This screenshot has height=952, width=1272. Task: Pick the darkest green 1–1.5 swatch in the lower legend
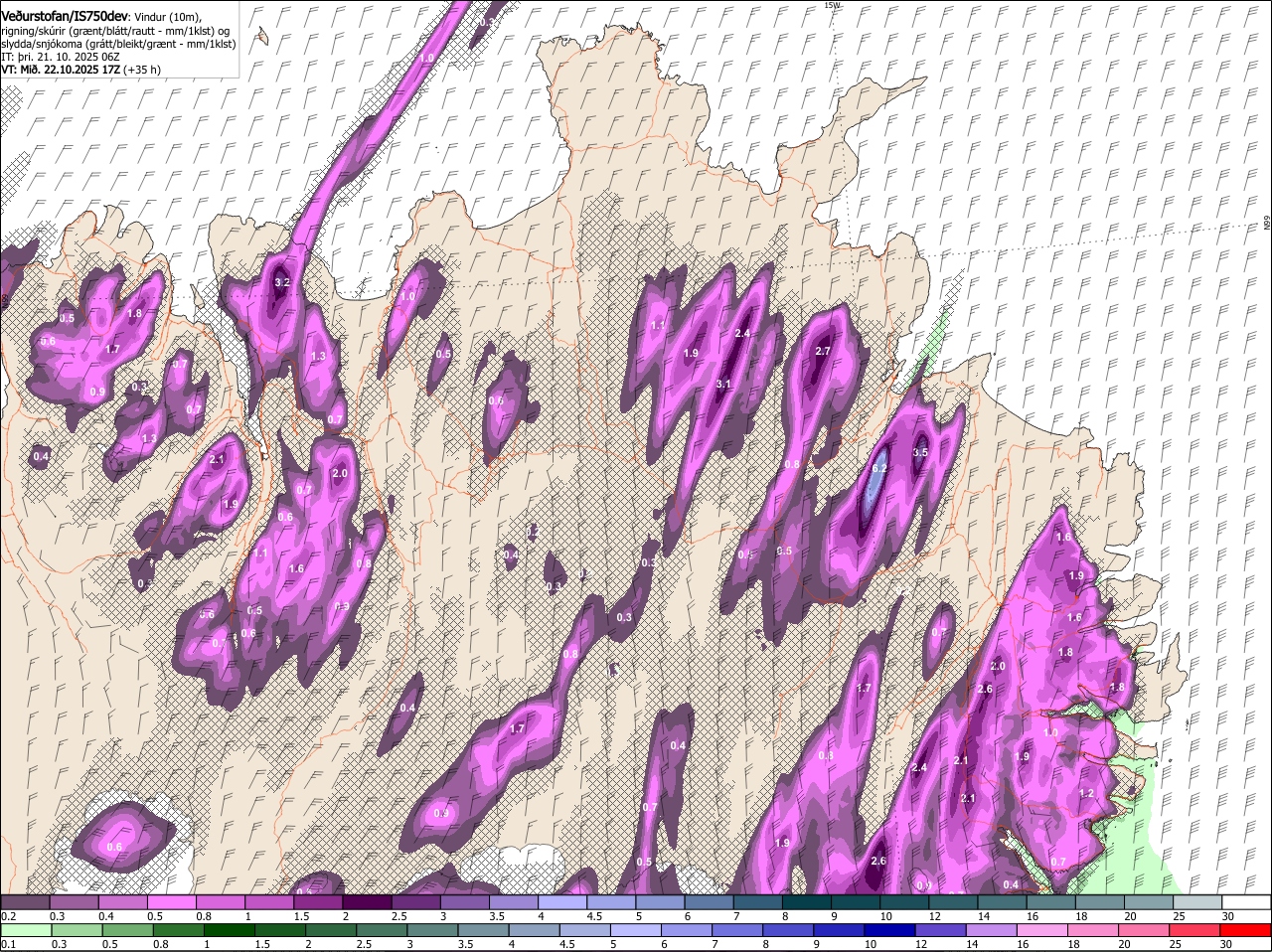(x=229, y=930)
